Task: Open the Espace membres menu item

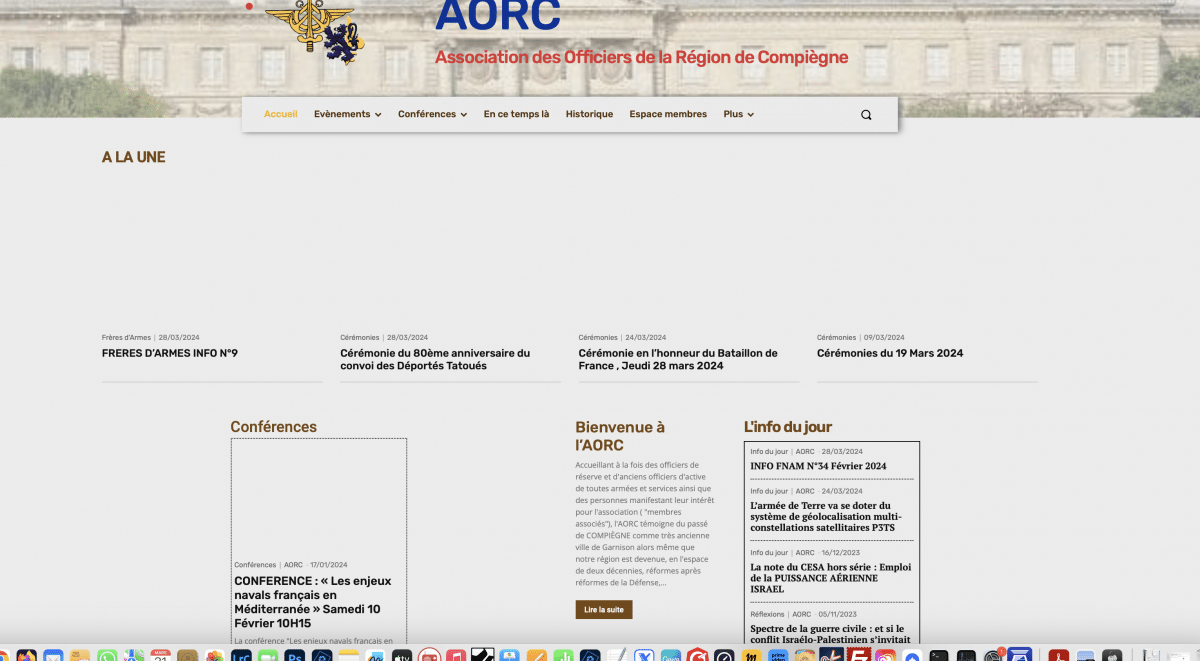Action: point(668,114)
